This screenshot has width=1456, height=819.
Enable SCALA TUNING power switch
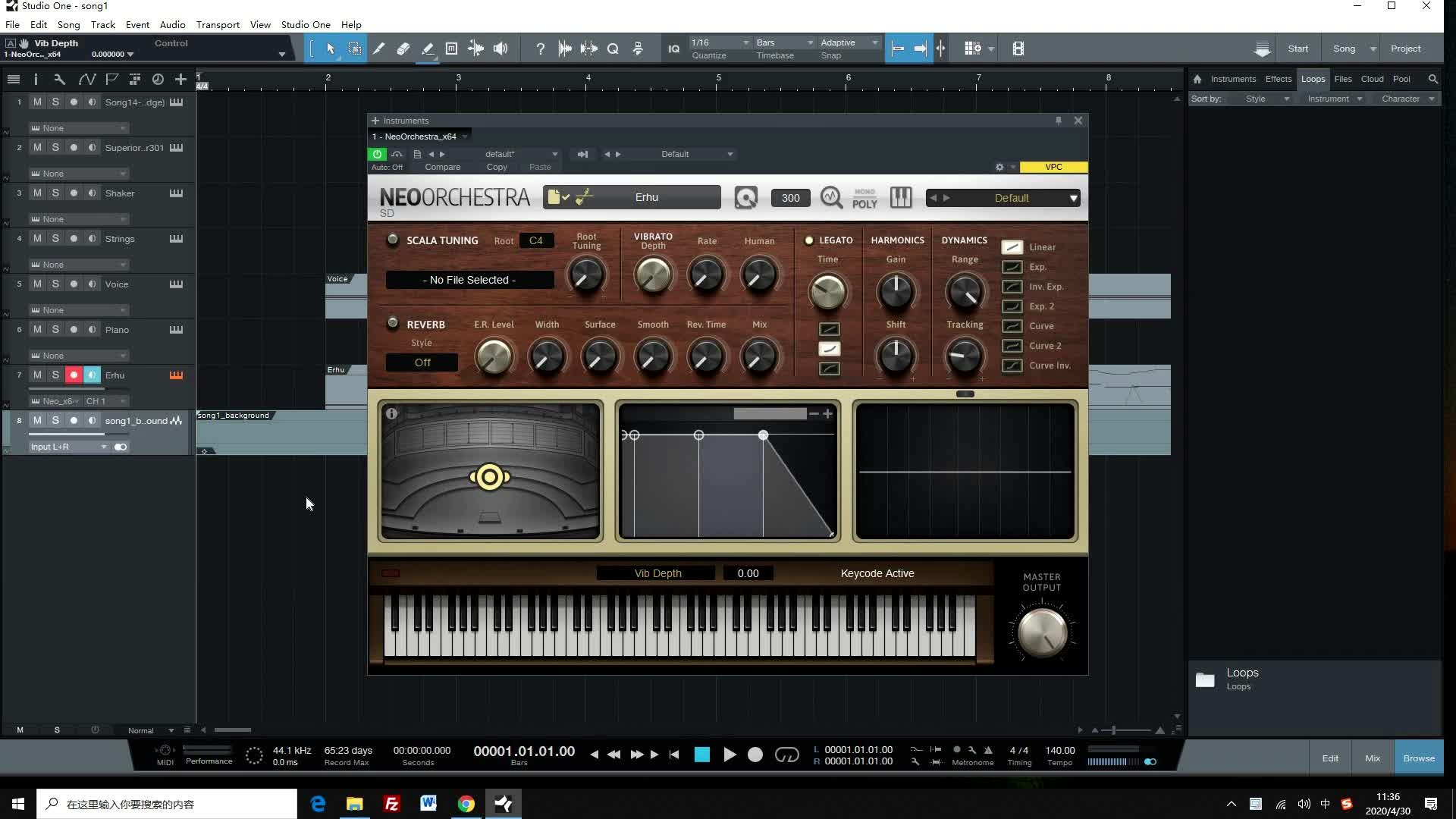pos(392,240)
